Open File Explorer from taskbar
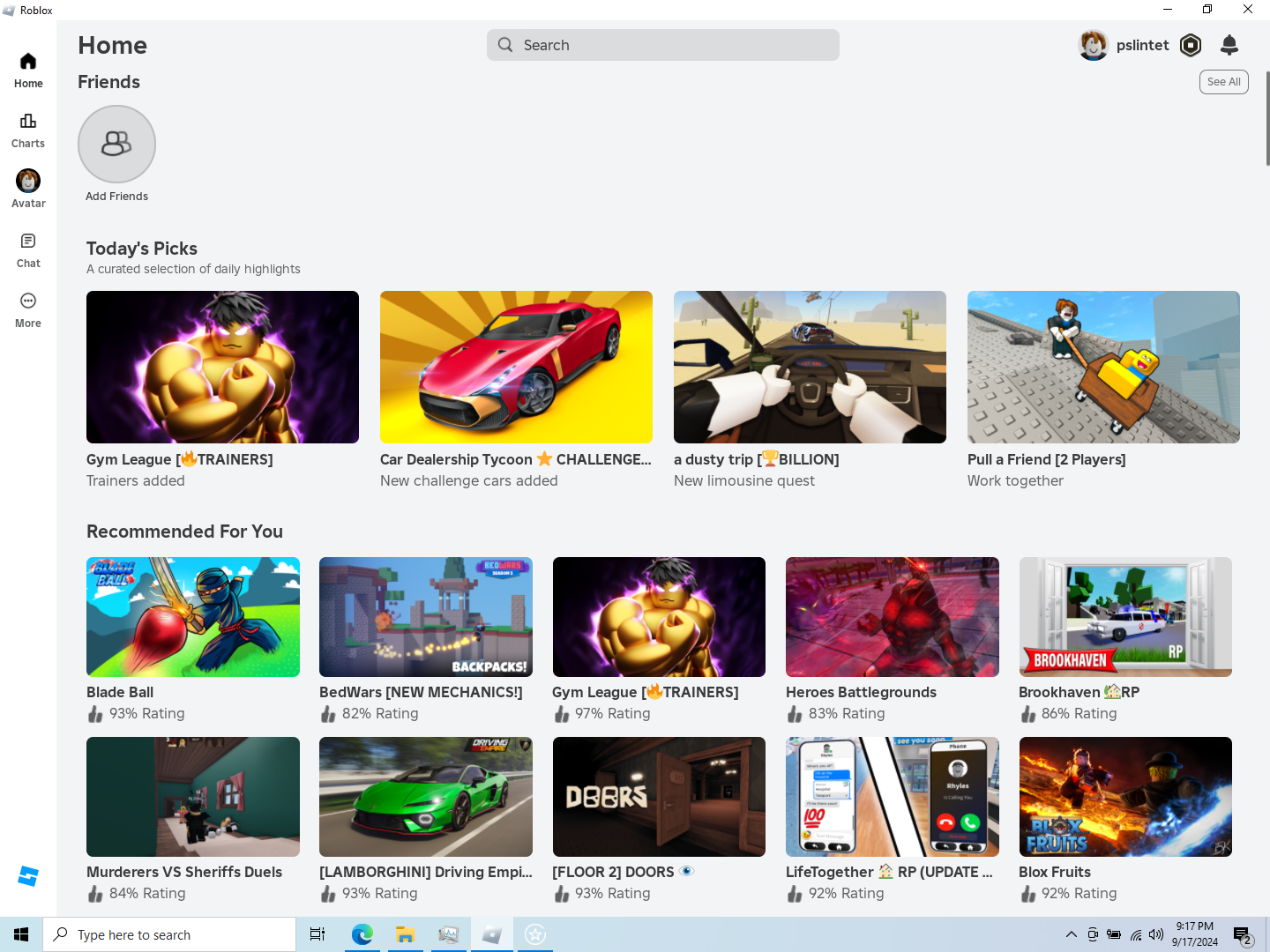Viewport: 1270px width, 952px height. [405, 934]
